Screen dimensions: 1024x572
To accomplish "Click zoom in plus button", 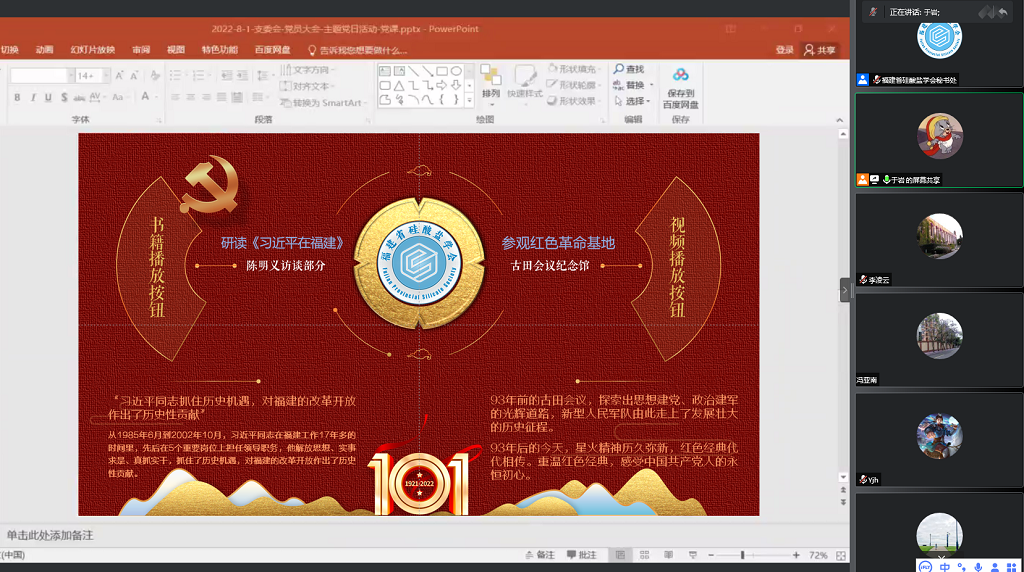I will (x=796, y=555).
